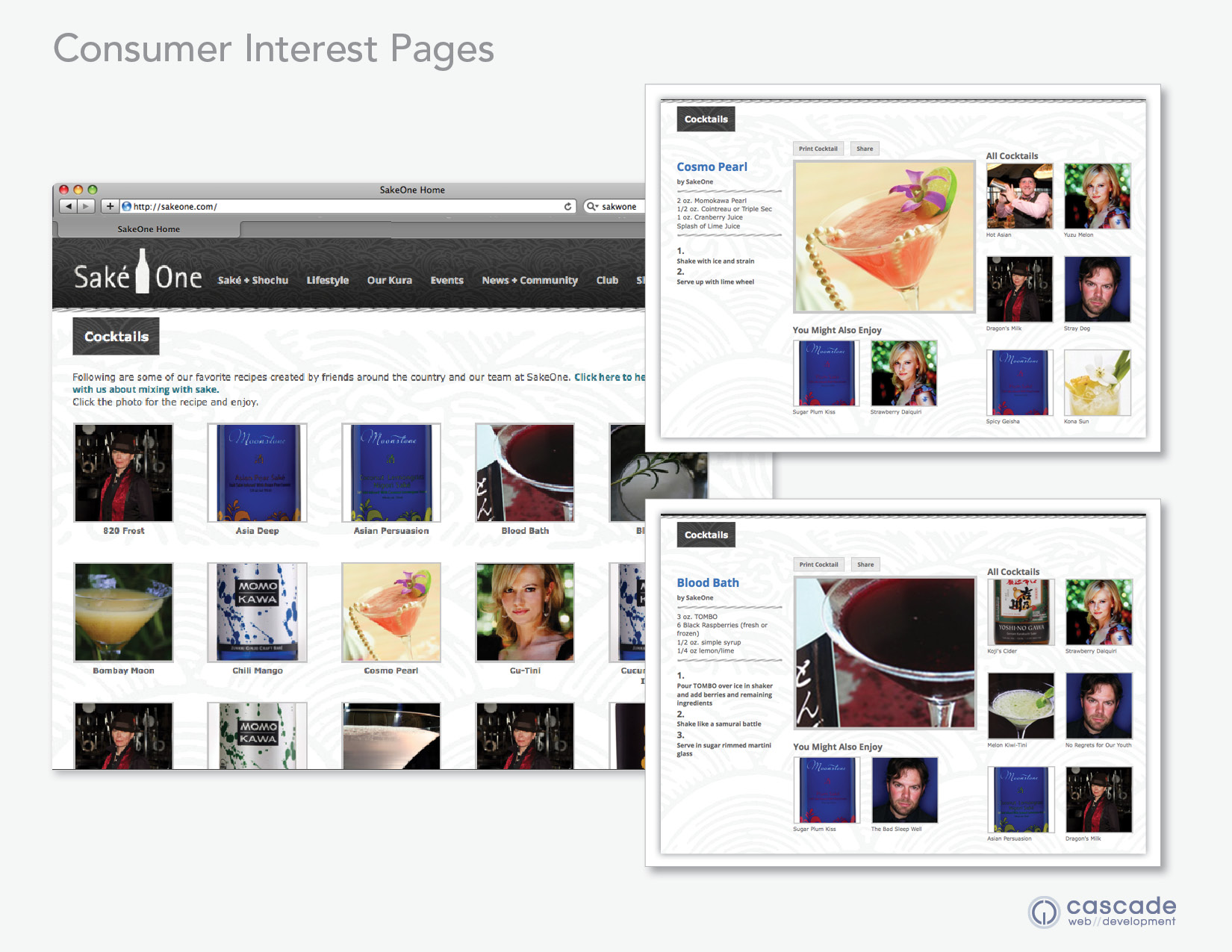Click the browser forward arrow button
Screen dimensions: 1232x952
pos(86,206)
